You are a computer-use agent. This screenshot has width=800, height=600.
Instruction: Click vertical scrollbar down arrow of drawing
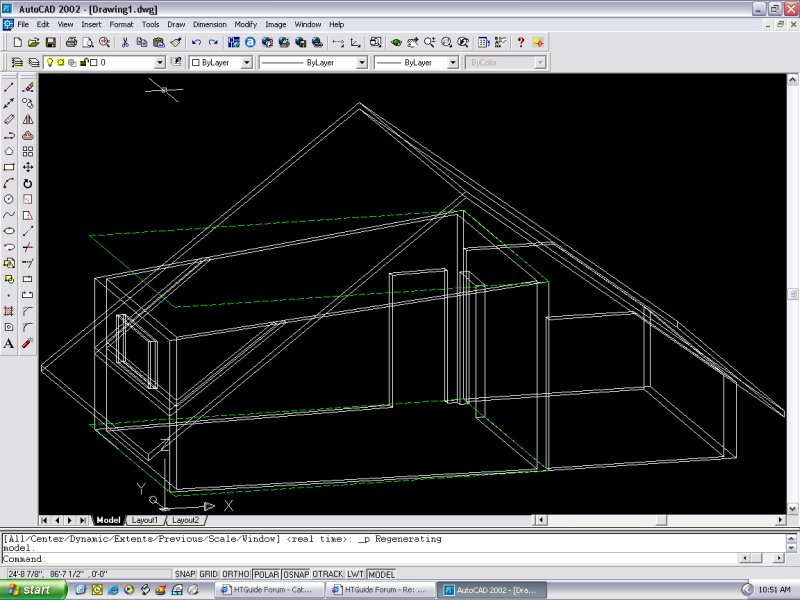792,509
